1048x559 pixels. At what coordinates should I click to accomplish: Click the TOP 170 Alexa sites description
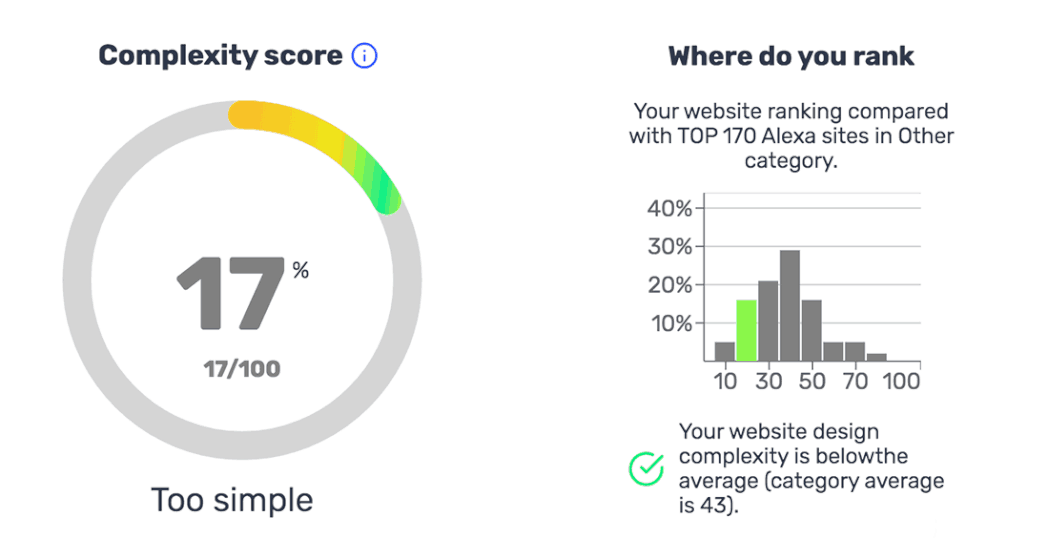[x=791, y=136]
